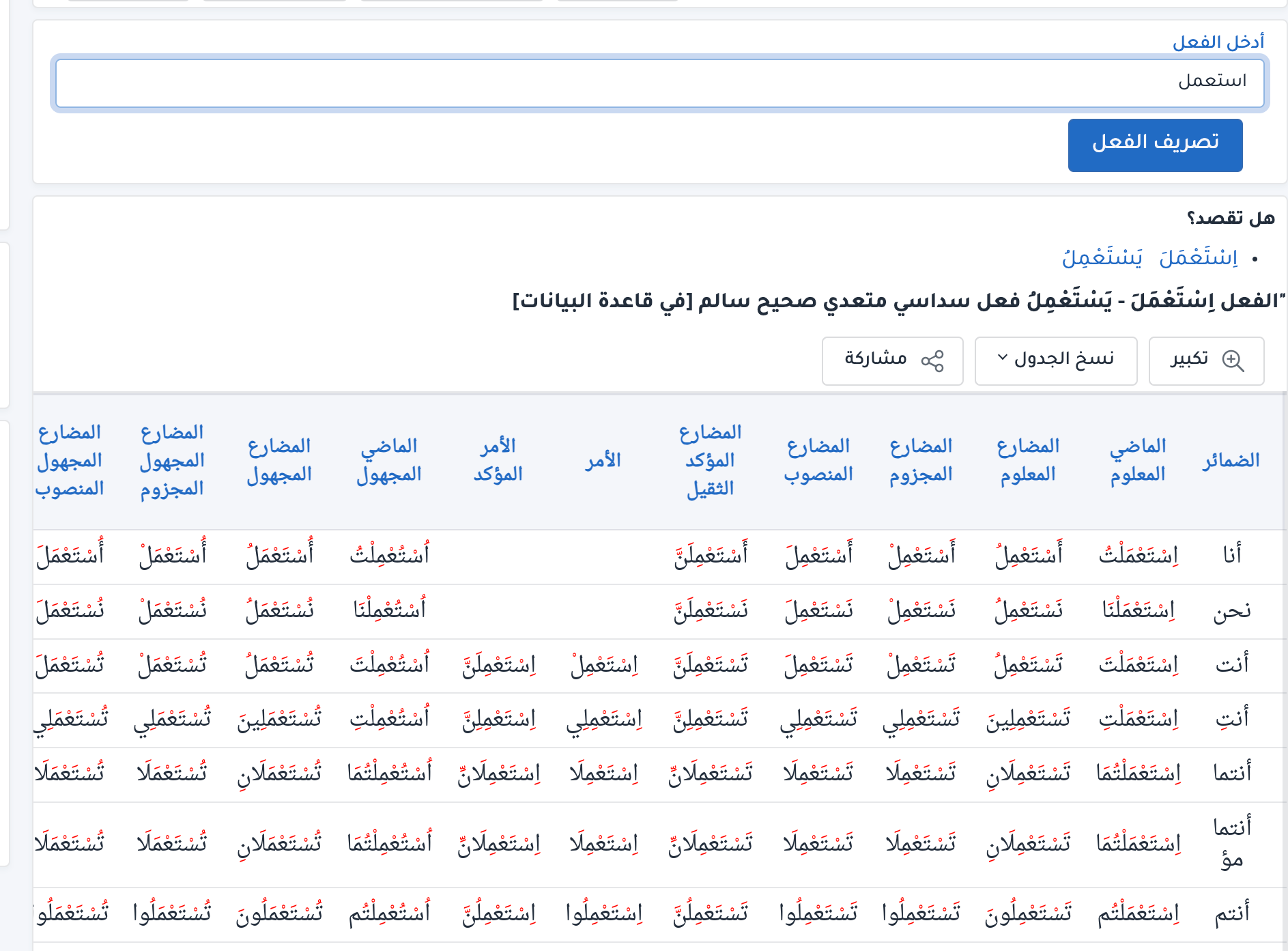Click the تكبير enlarge button label

[x=1189, y=358]
